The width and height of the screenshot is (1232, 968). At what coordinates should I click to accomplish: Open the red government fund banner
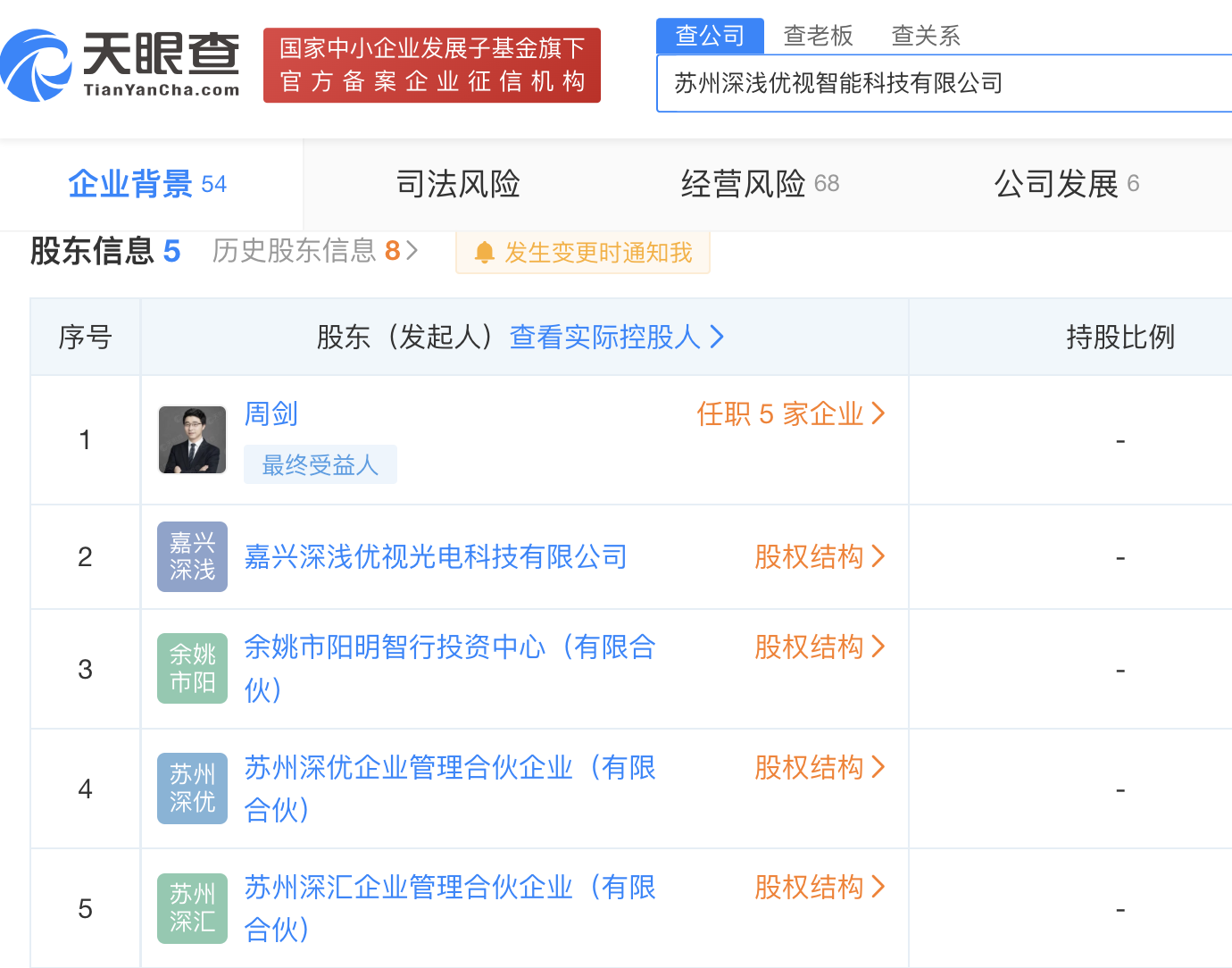pyautogui.click(x=432, y=65)
